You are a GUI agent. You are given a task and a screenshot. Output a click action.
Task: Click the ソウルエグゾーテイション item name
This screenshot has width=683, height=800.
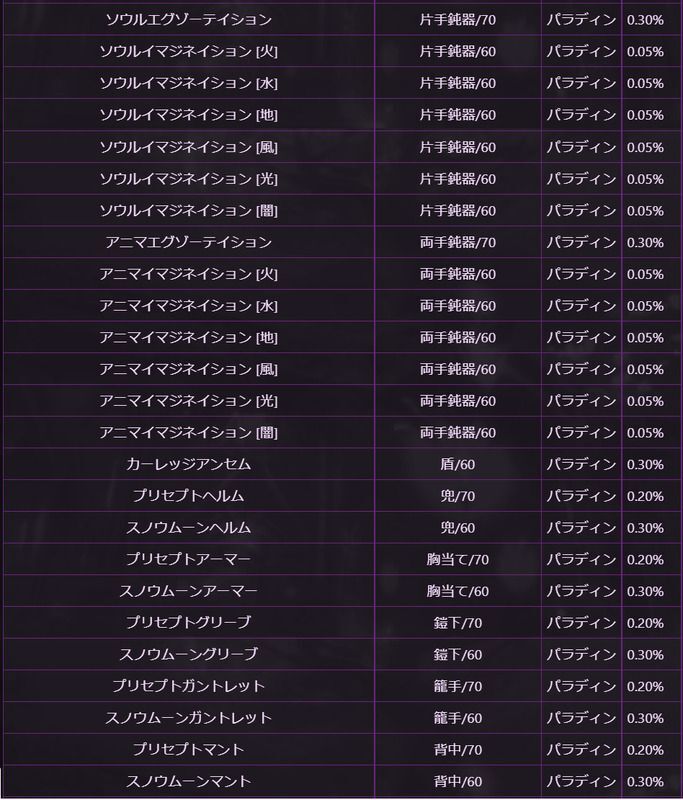[188, 20]
